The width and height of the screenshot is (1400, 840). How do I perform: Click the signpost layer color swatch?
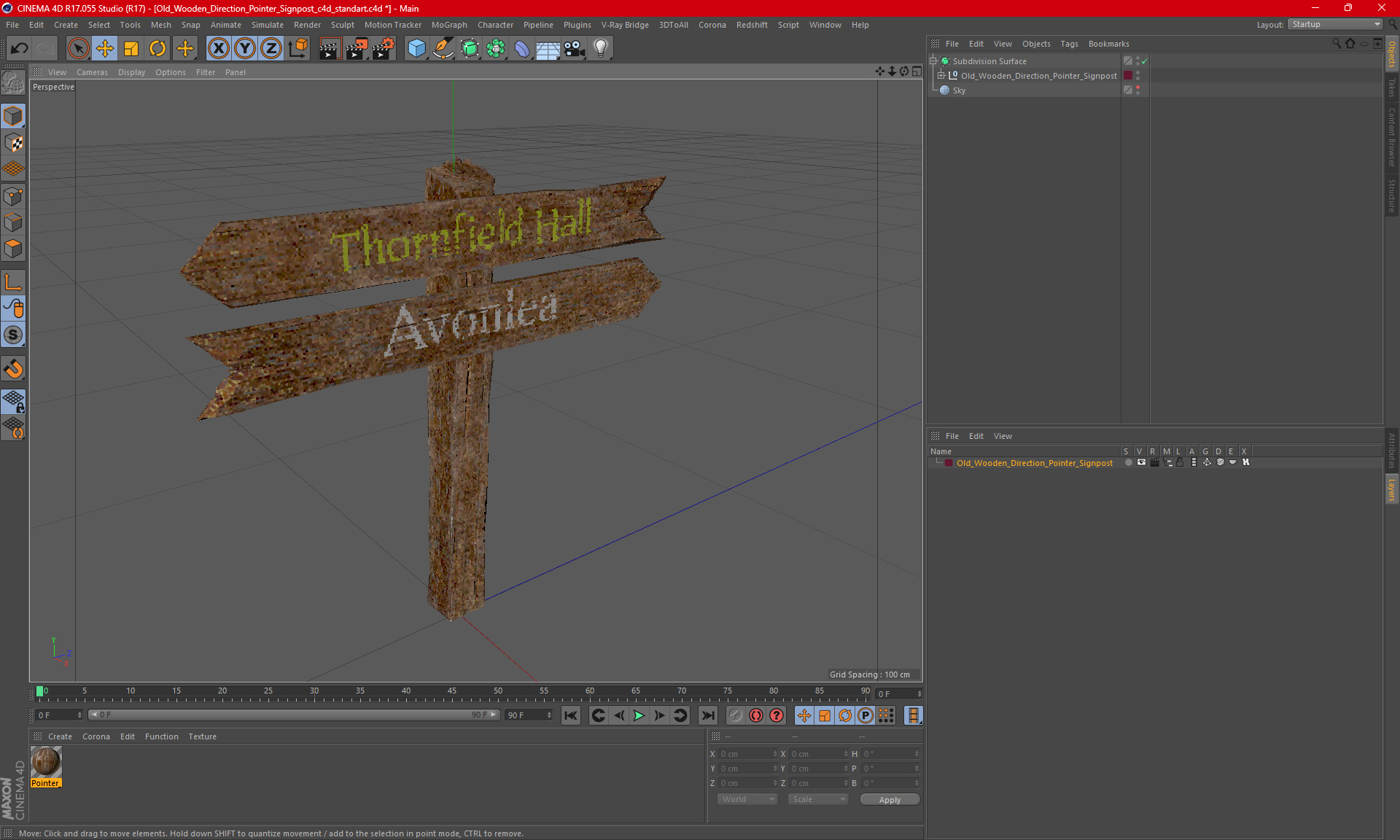tap(948, 463)
